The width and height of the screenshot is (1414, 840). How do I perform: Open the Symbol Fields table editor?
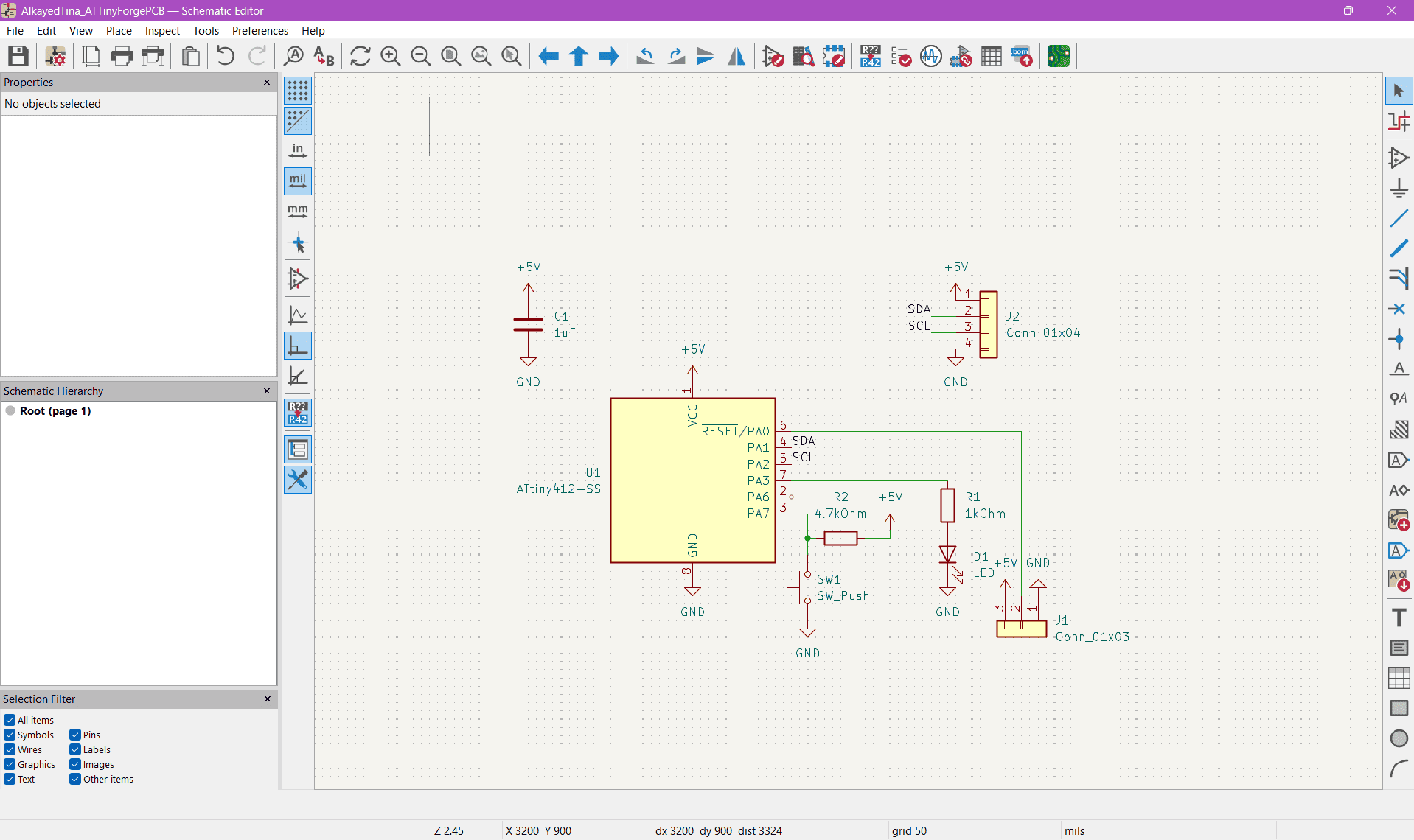[991, 56]
